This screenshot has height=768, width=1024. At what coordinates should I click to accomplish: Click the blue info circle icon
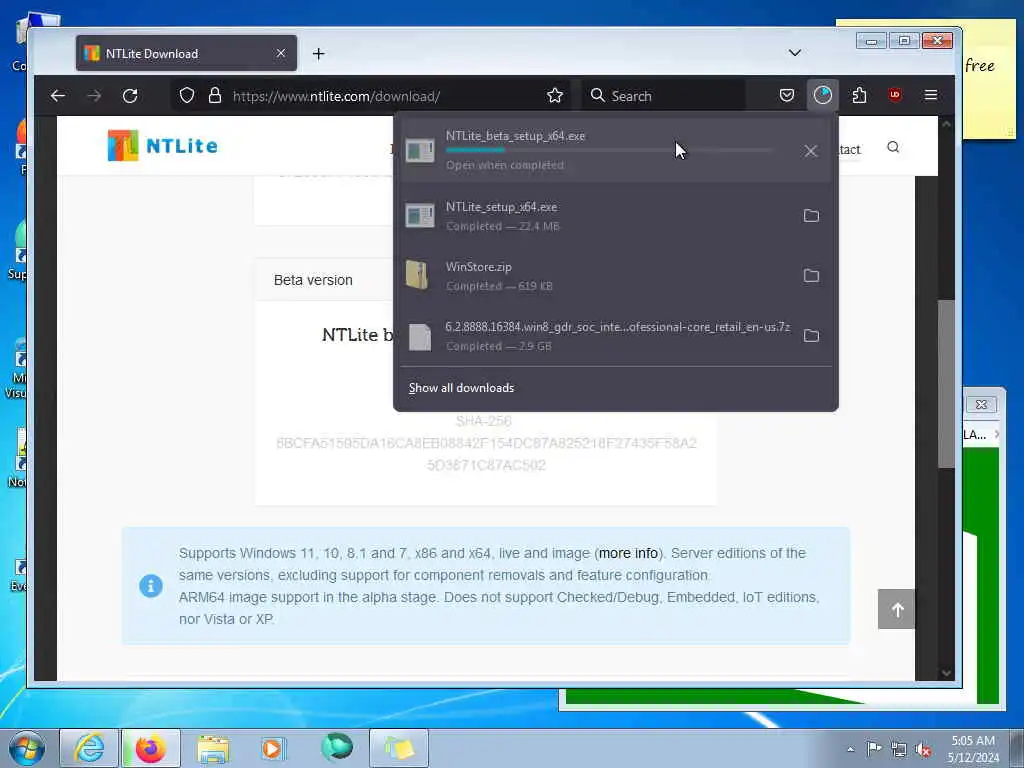tap(151, 585)
